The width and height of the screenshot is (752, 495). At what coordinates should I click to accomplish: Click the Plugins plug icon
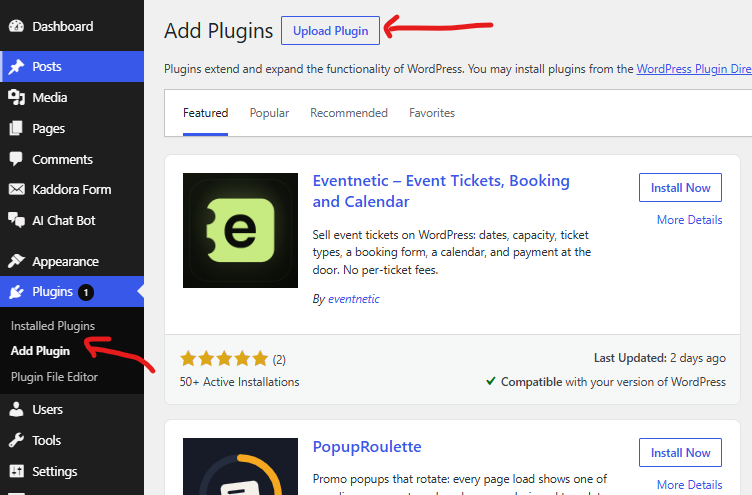(x=16, y=292)
